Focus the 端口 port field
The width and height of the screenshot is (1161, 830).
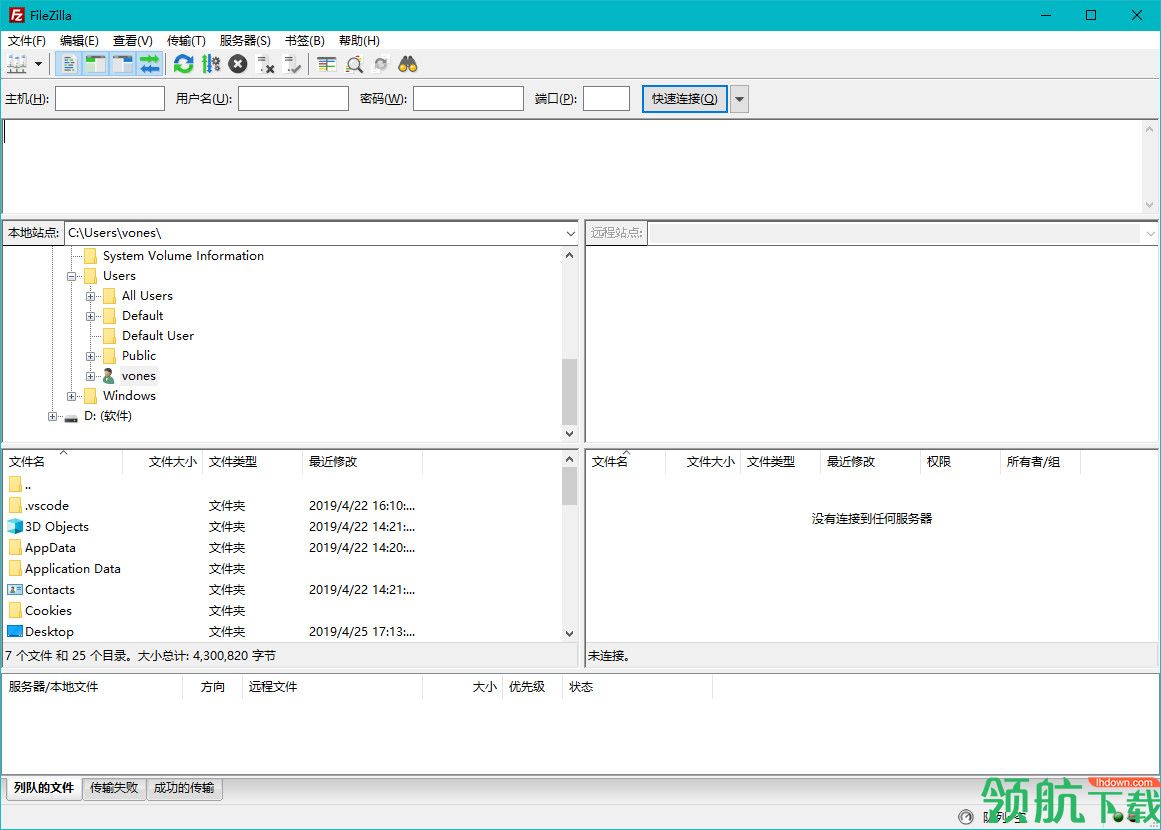[606, 98]
